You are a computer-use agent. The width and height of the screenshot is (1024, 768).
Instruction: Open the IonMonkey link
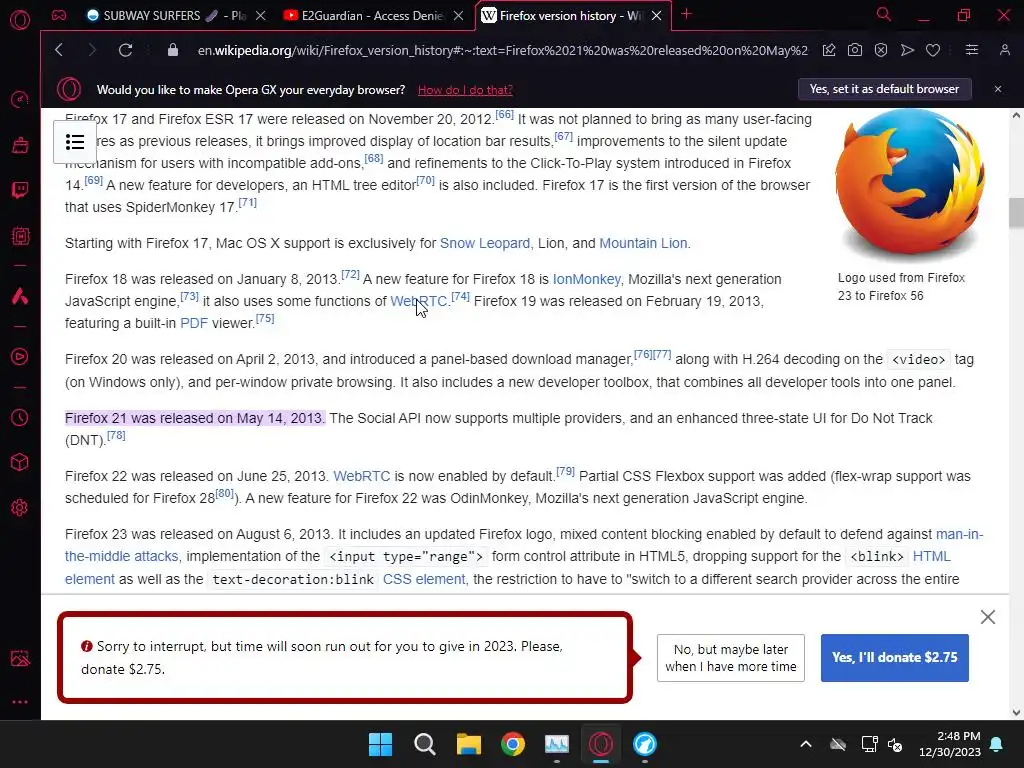tap(586, 280)
